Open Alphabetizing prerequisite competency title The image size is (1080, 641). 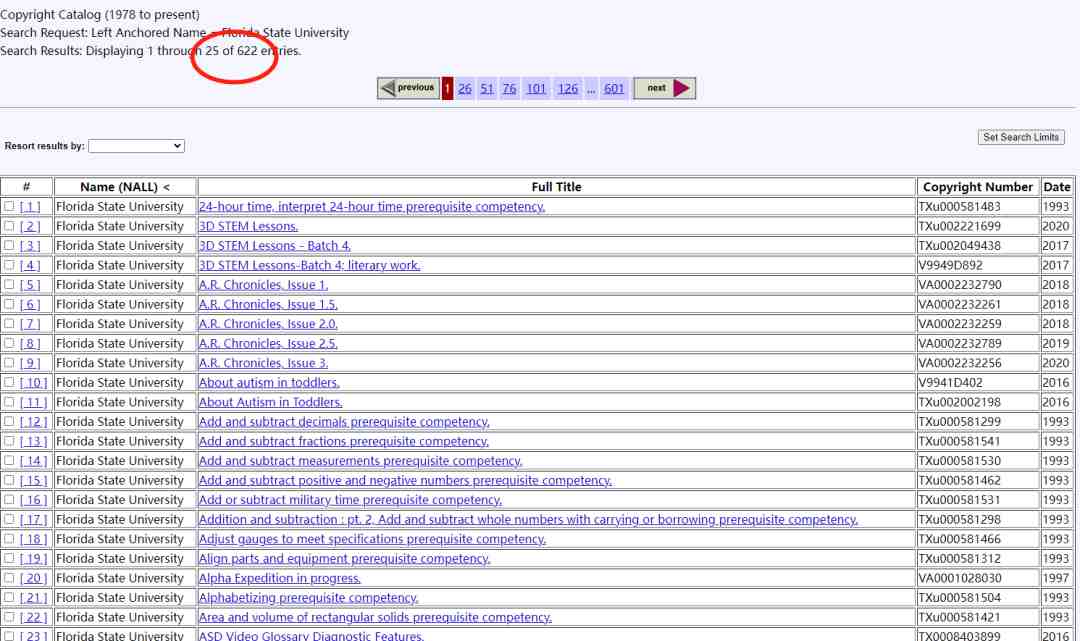(x=309, y=598)
